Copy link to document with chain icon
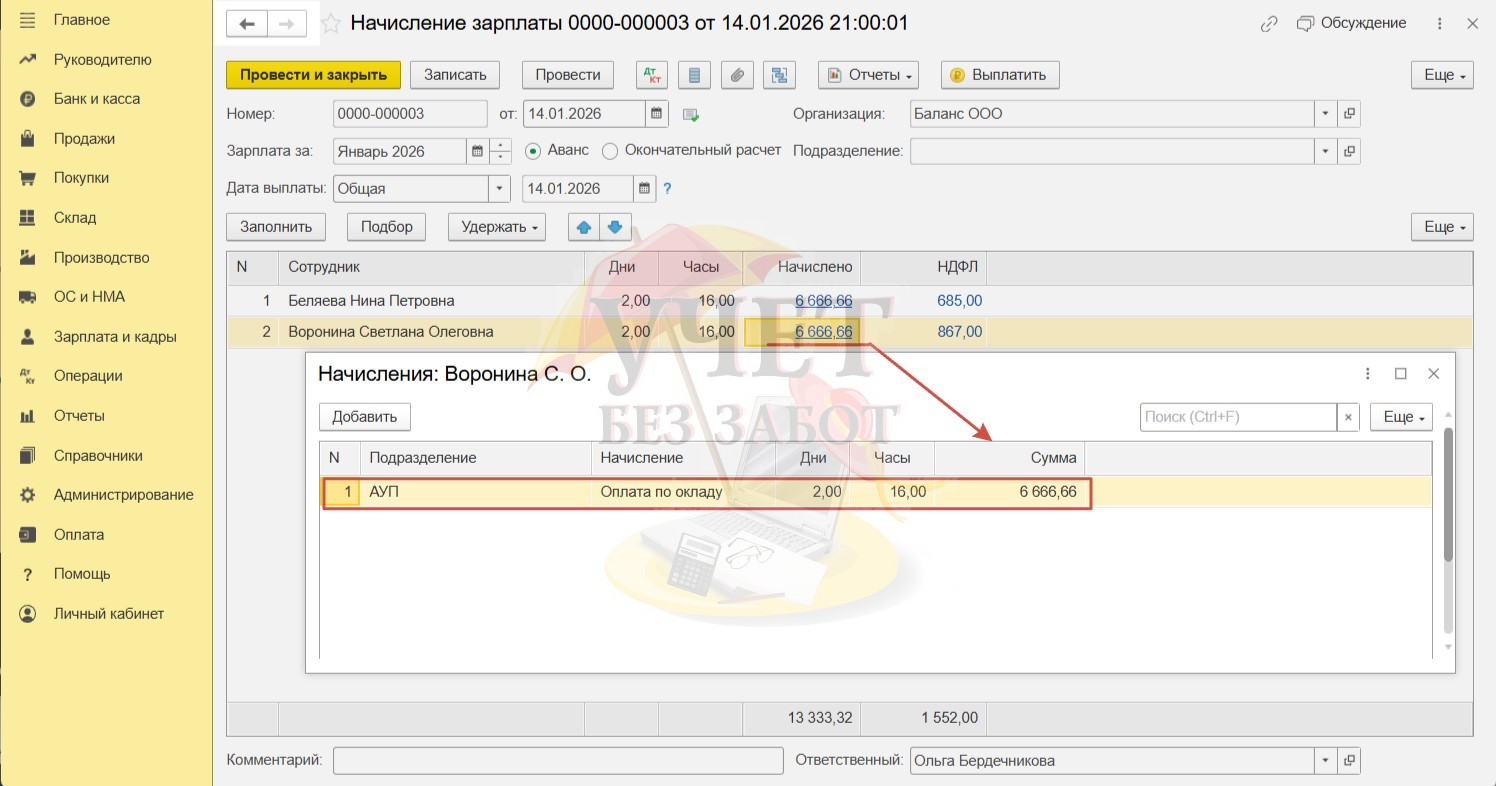Viewport: 1496px width, 786px height. [1269, 24]
